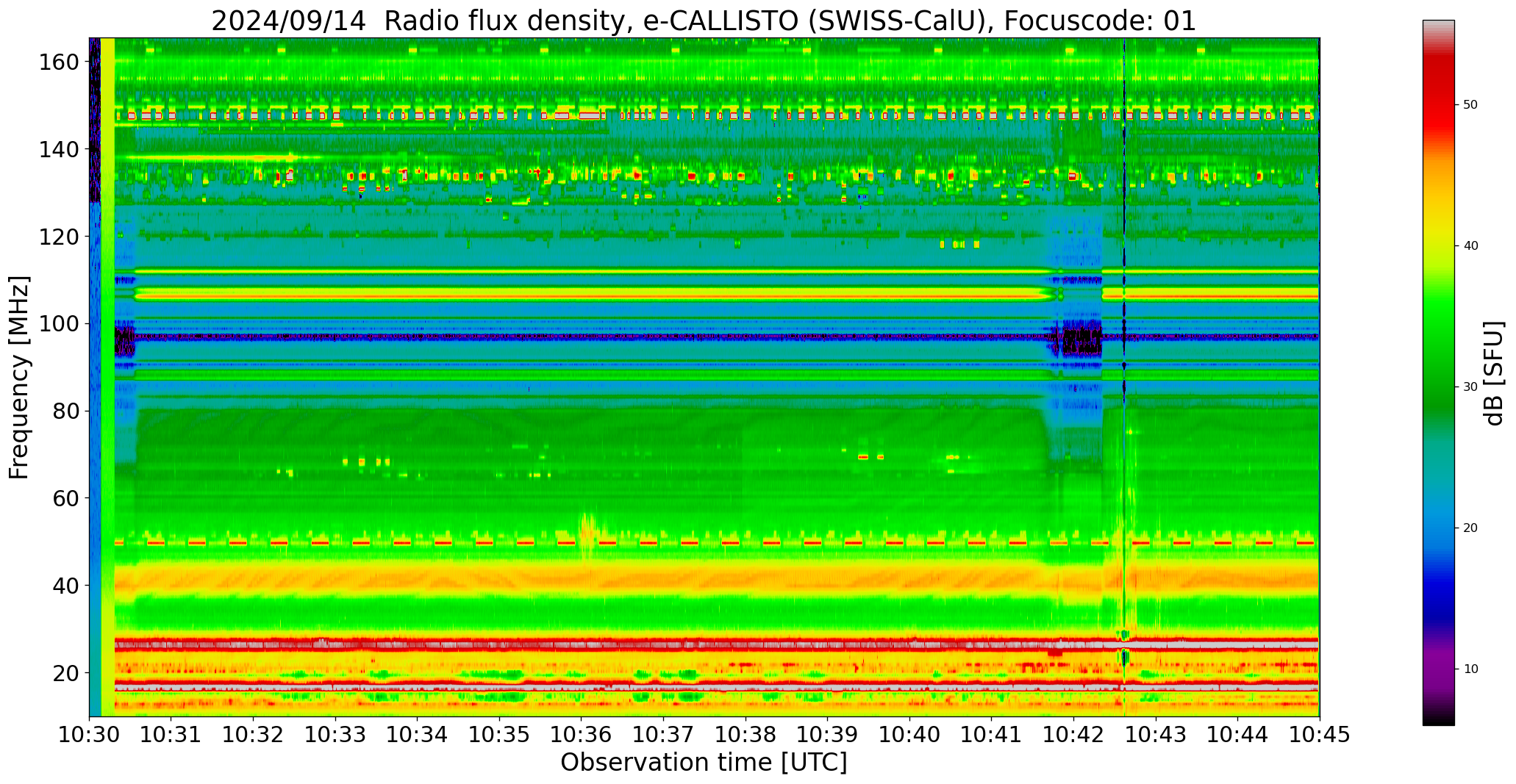
Task: Click the 60 MHz frequency tick label
Action: tap(67, 498)
